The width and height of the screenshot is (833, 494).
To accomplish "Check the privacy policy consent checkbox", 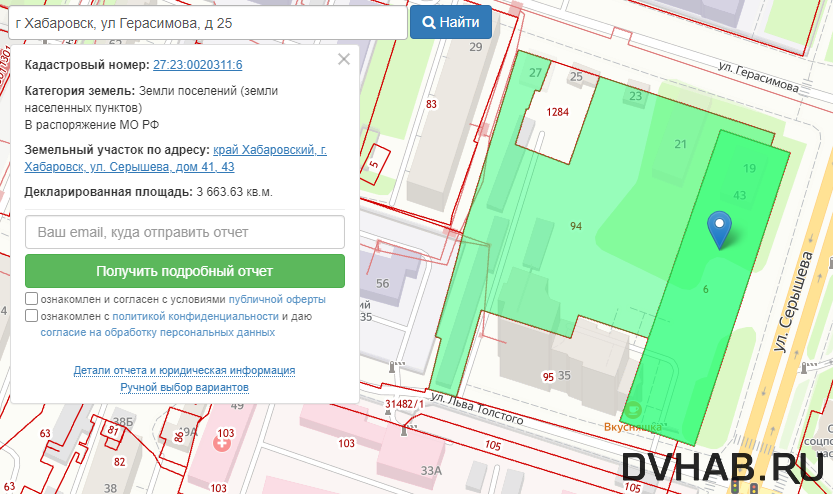I will (31, 316).
